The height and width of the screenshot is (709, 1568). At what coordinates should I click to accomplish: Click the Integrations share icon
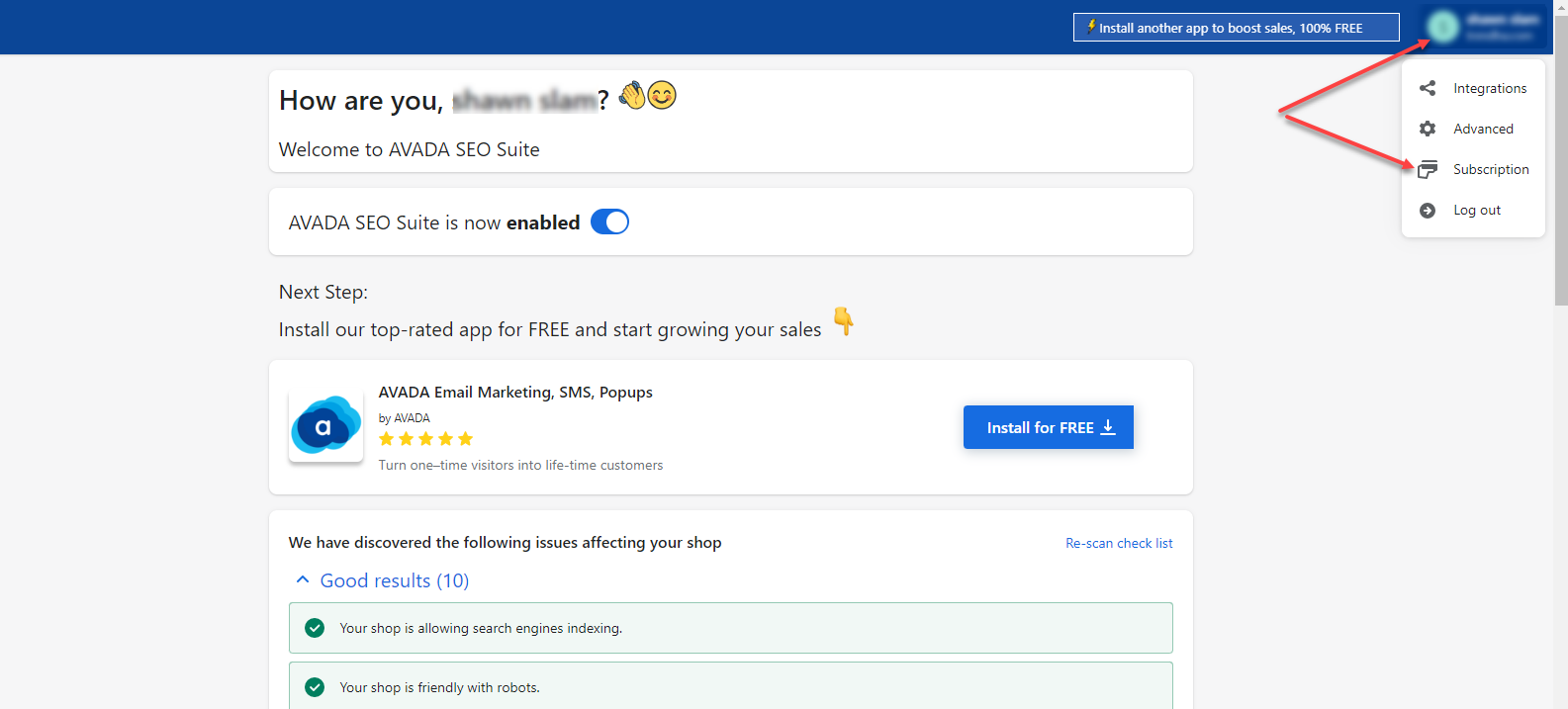click(1428, 88)
